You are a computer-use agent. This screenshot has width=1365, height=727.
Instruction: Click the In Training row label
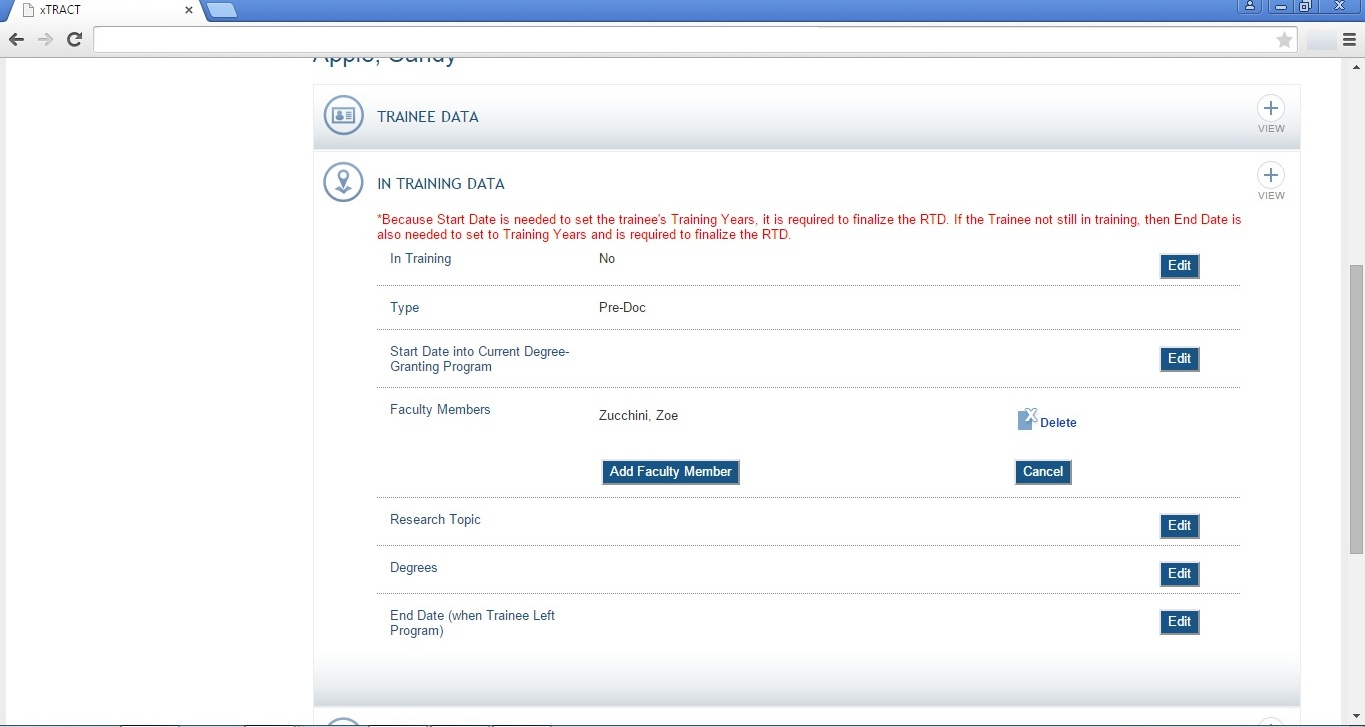point(420,258)
